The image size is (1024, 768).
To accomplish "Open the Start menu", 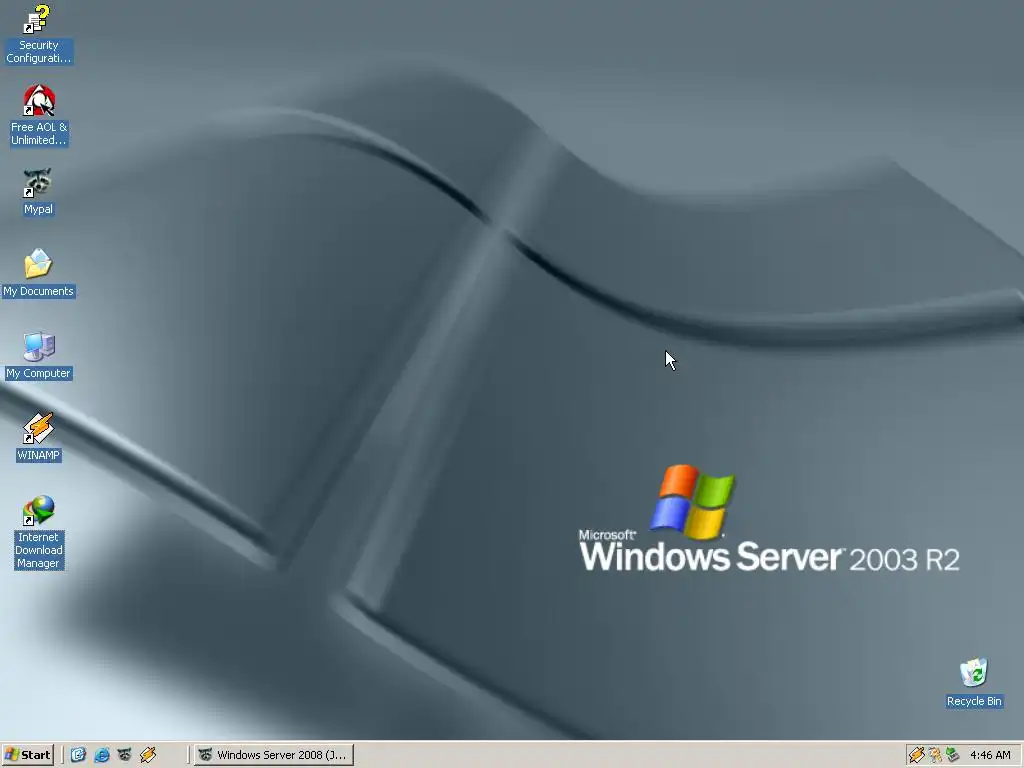I will coord(27,755).
